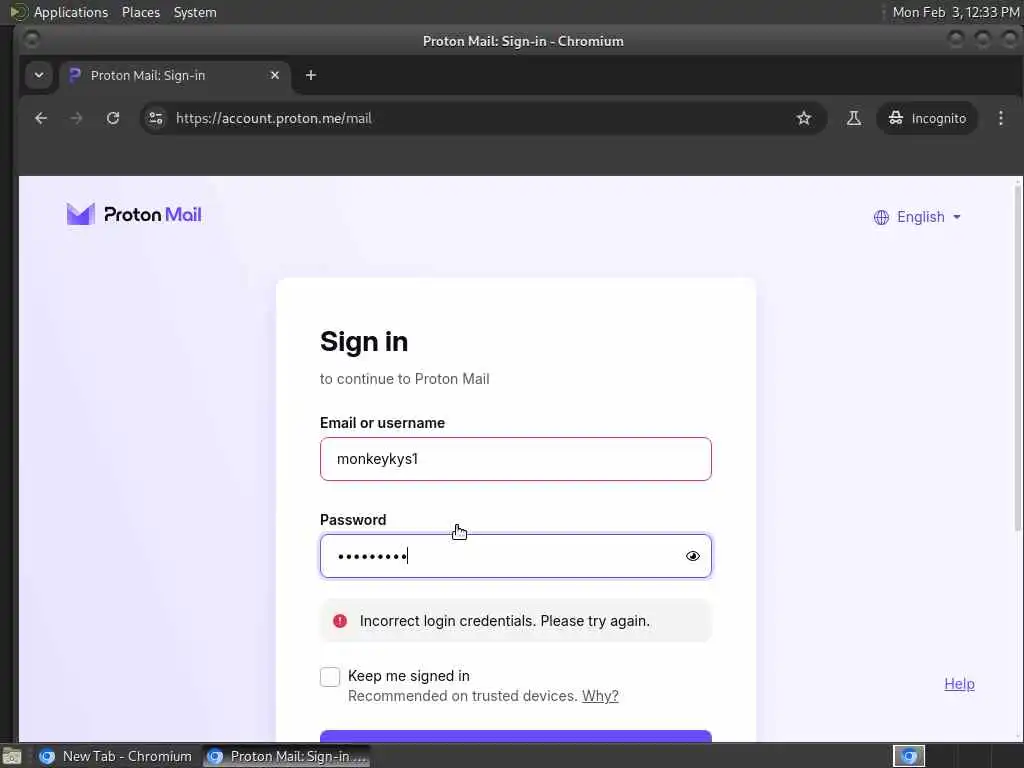Image resolution: width=1024 pixels, height=768 pixels.
Task: Check the Keep me signed in box
Action: pyautogui.click(x=330, y=677)
